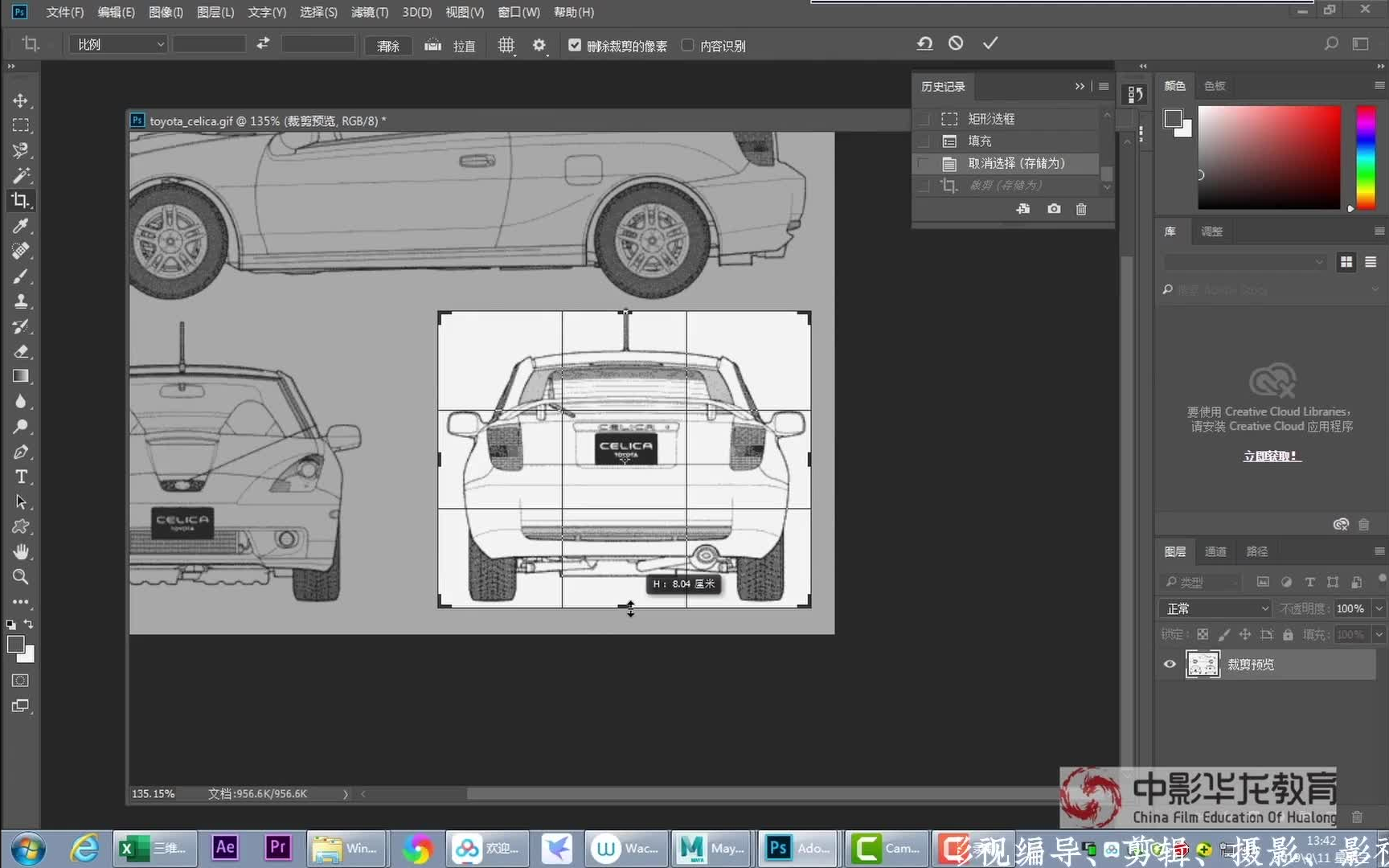Commit the crop with checkmark
The image size is (1389, 868).
[990, 43]
